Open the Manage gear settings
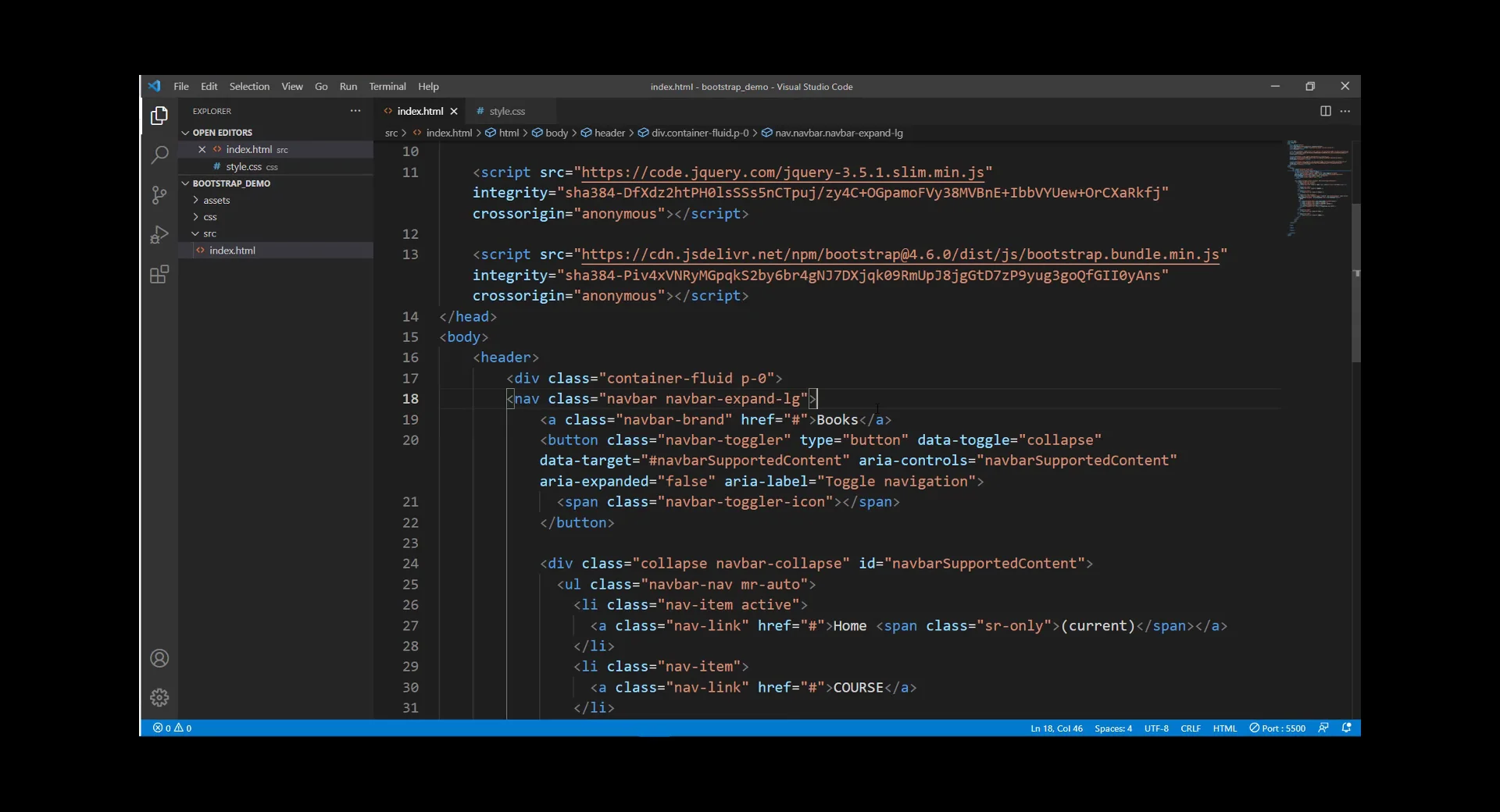 coord(159,697)
